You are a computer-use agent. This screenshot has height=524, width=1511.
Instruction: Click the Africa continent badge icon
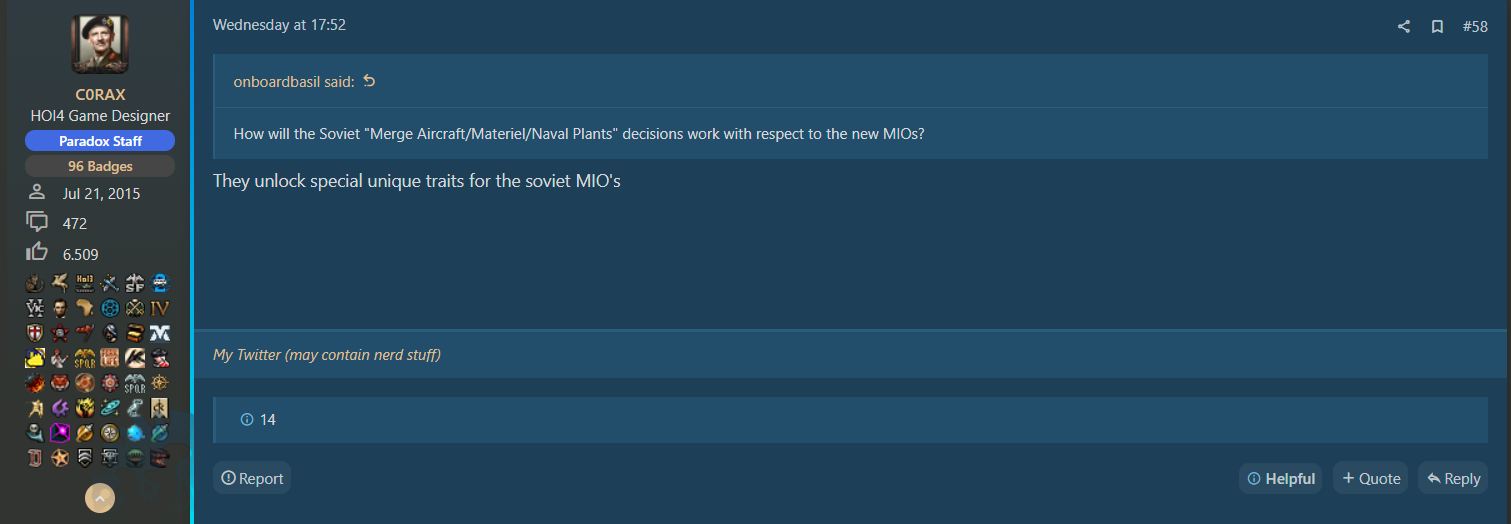point(86,307)
